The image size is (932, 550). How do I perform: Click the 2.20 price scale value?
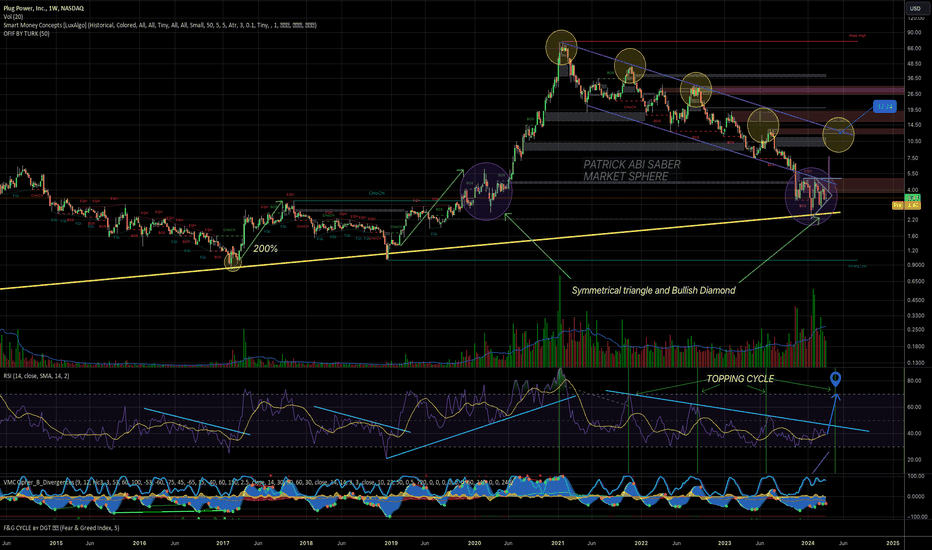click(914, 220)
